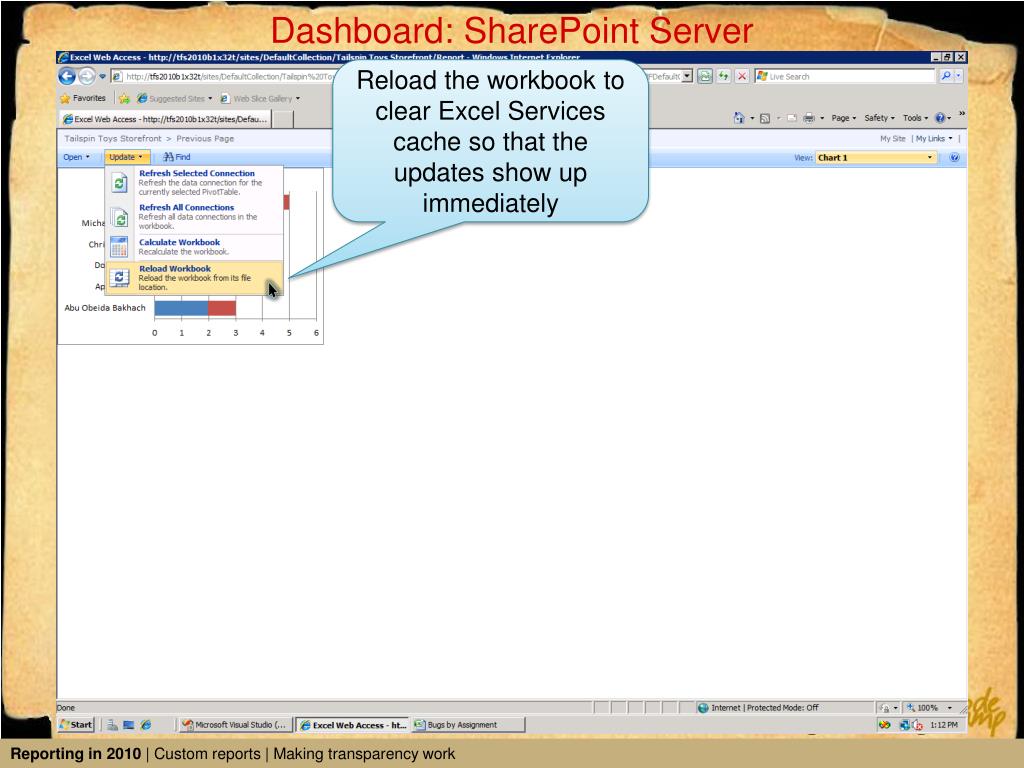Expand the My Links menu
Viewport: 1024px width, 768px height.
pyautogui.click(x=934, y=138)
